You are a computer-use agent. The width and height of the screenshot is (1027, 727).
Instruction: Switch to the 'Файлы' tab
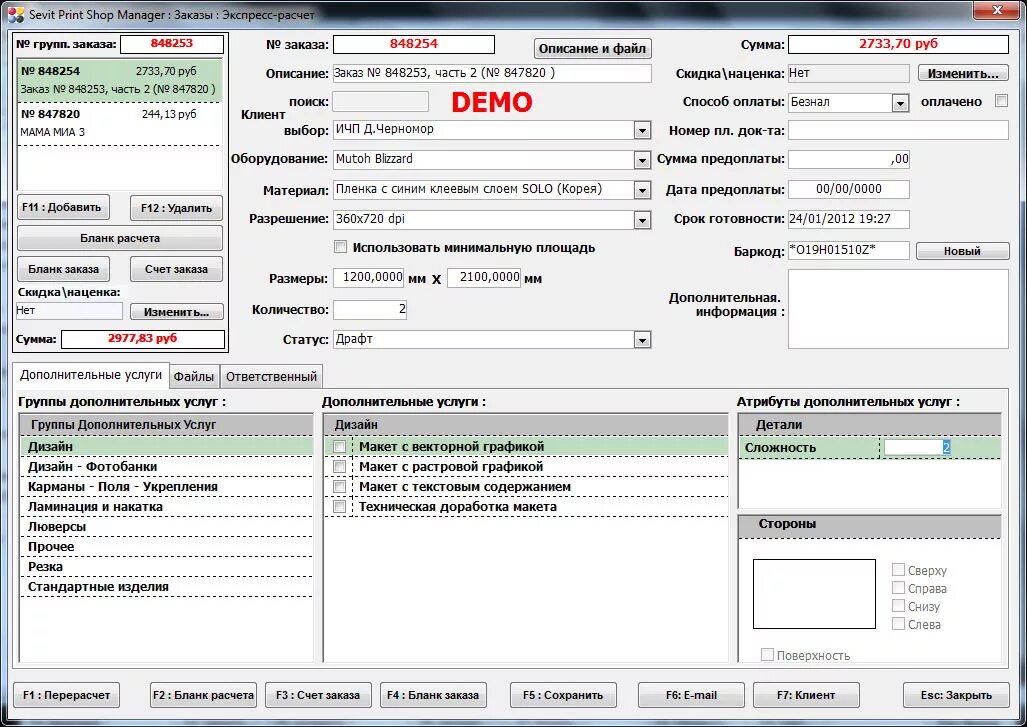[194, 377]
